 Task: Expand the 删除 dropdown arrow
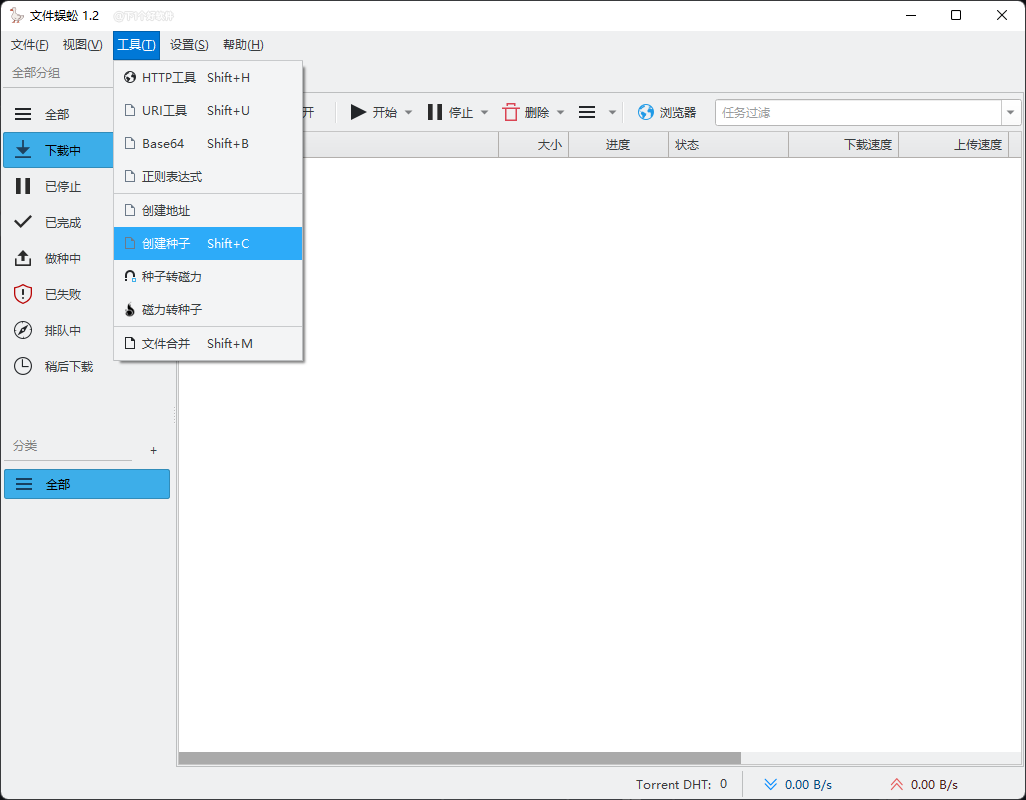click(560, 113)
